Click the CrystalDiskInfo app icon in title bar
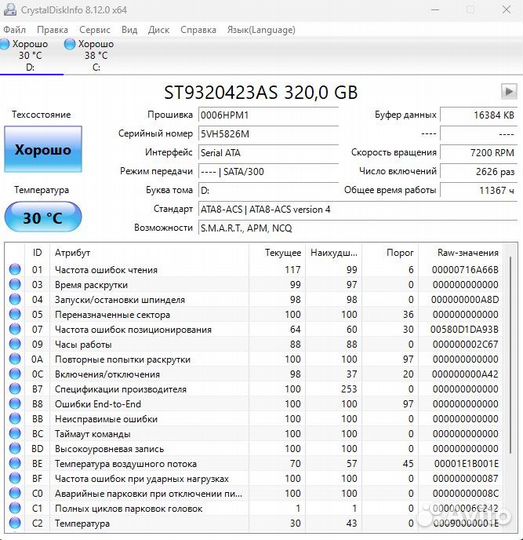Viewport: 523px width, 540px height. point(10,10)
